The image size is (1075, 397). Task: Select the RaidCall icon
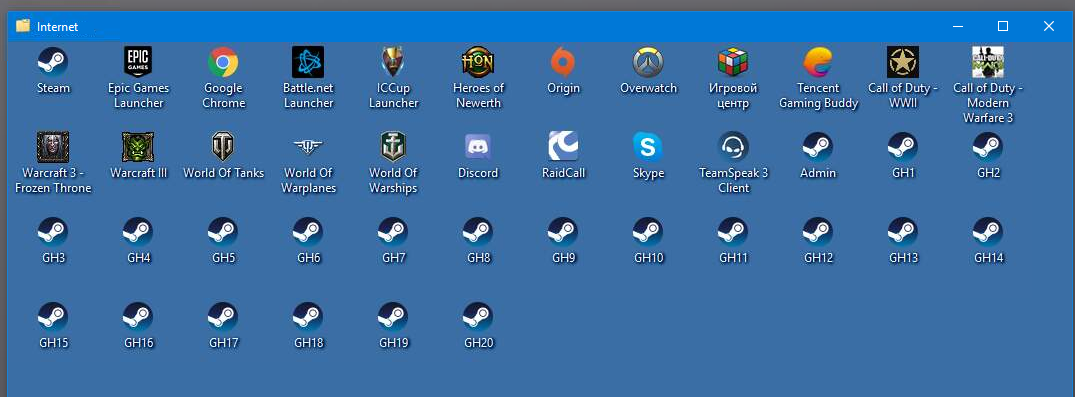tap(563, 147)
